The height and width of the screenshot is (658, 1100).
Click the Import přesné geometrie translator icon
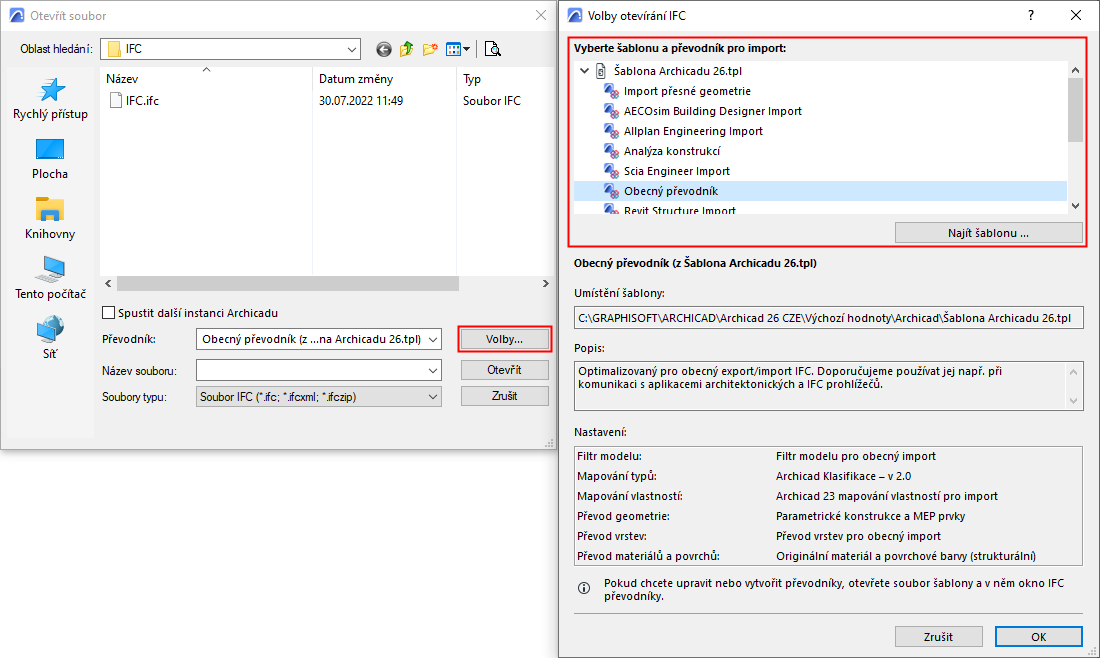tap(611, 91)
